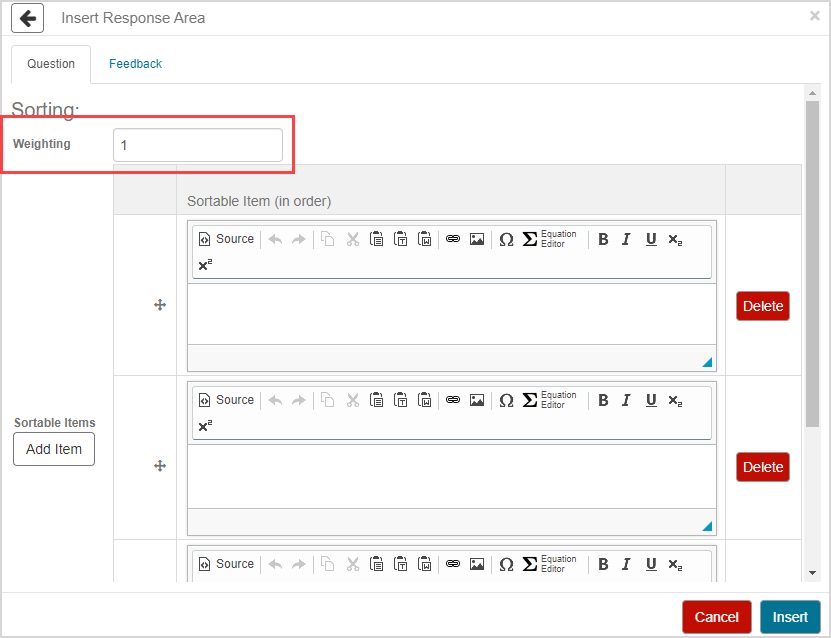Click Insert to add response area
The image size is (831, 638).
(x=789, y=617)
